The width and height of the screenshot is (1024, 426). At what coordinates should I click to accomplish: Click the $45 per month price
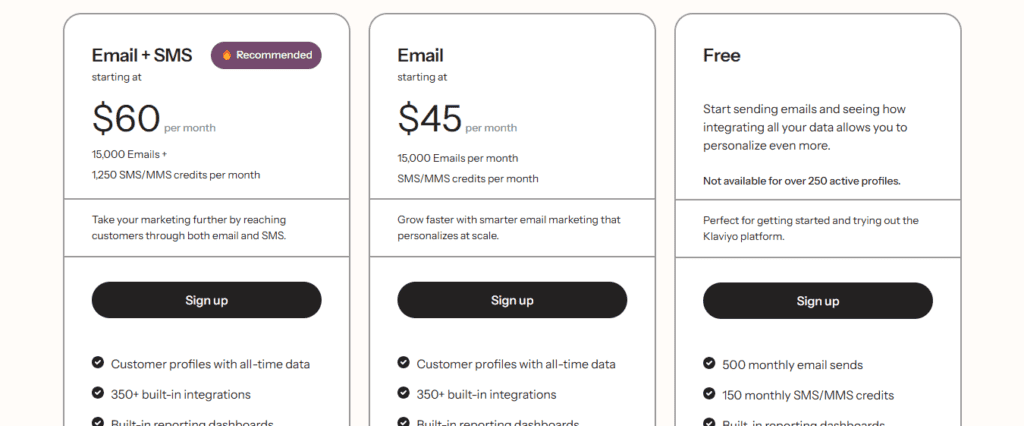(457, 119)
